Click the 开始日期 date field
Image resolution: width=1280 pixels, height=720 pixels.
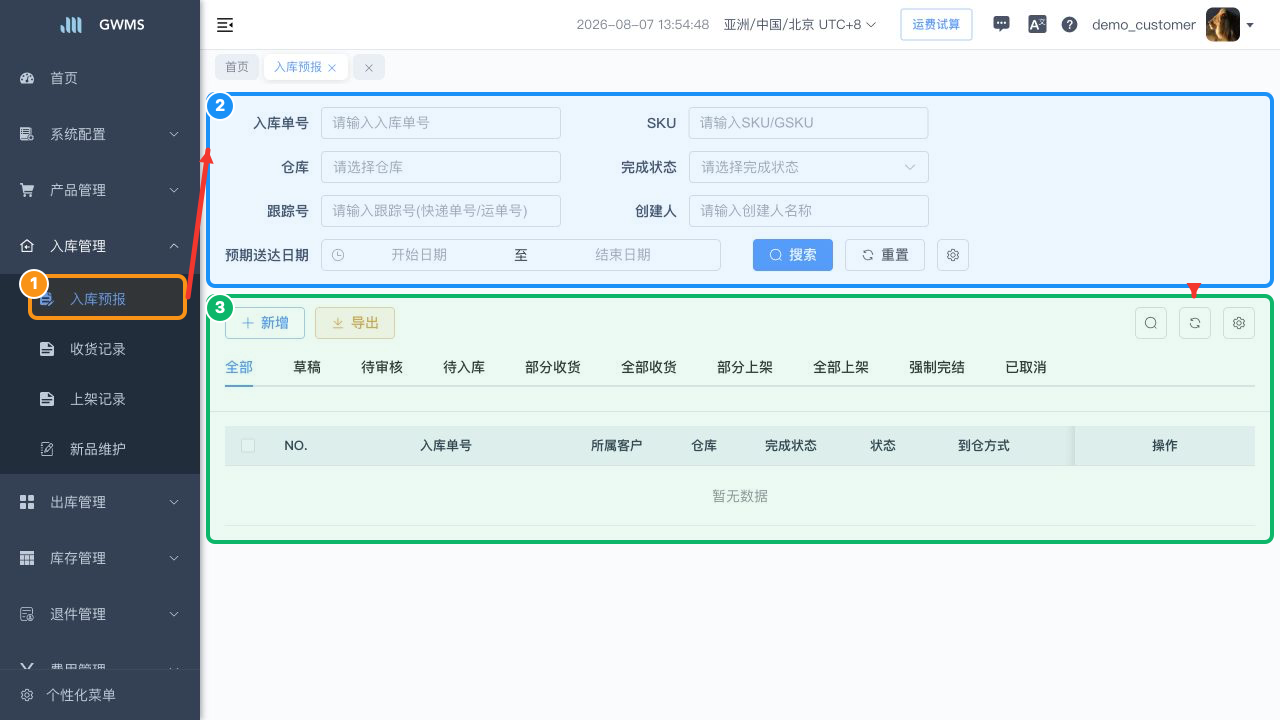419,255
